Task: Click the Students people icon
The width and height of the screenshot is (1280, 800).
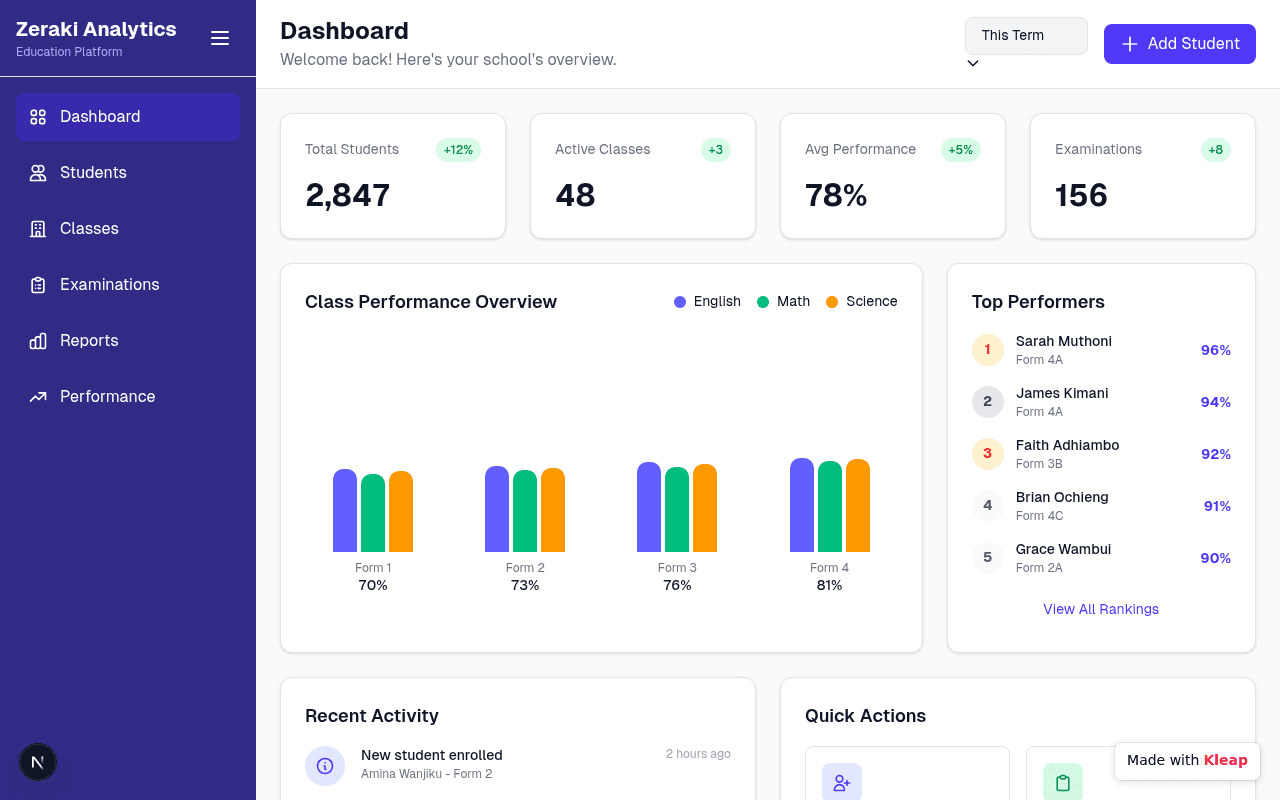Action: 38,173
